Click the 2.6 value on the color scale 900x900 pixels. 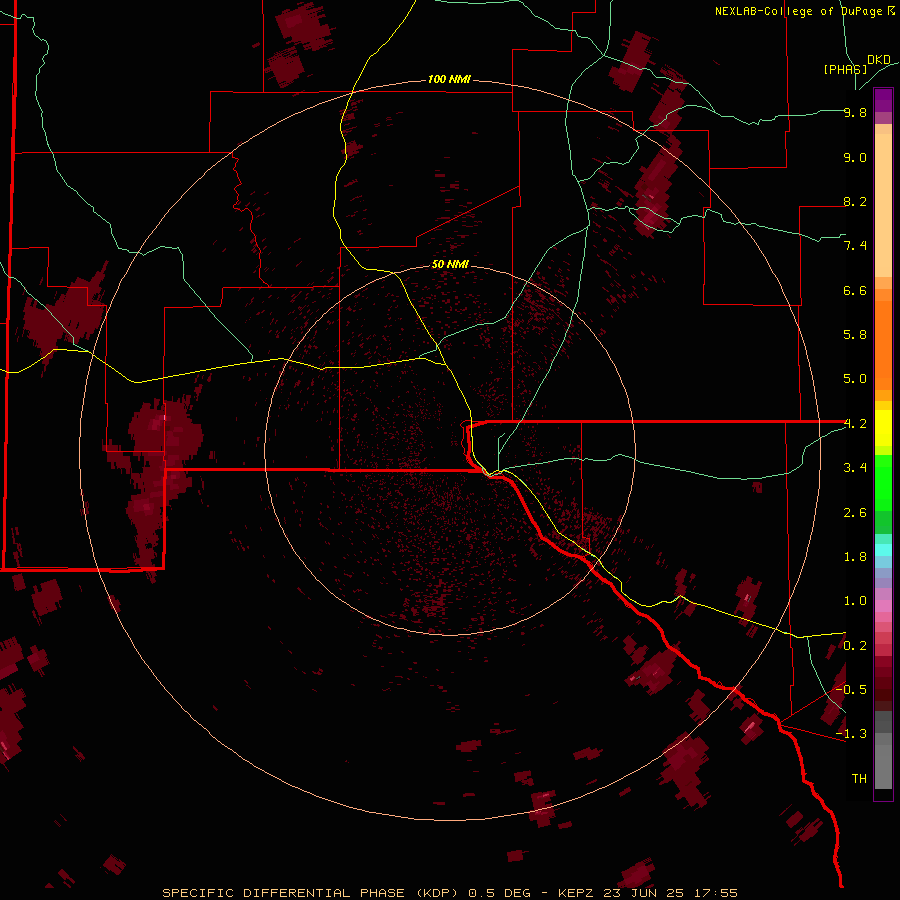pyautogui.click(x=855, y=513)
